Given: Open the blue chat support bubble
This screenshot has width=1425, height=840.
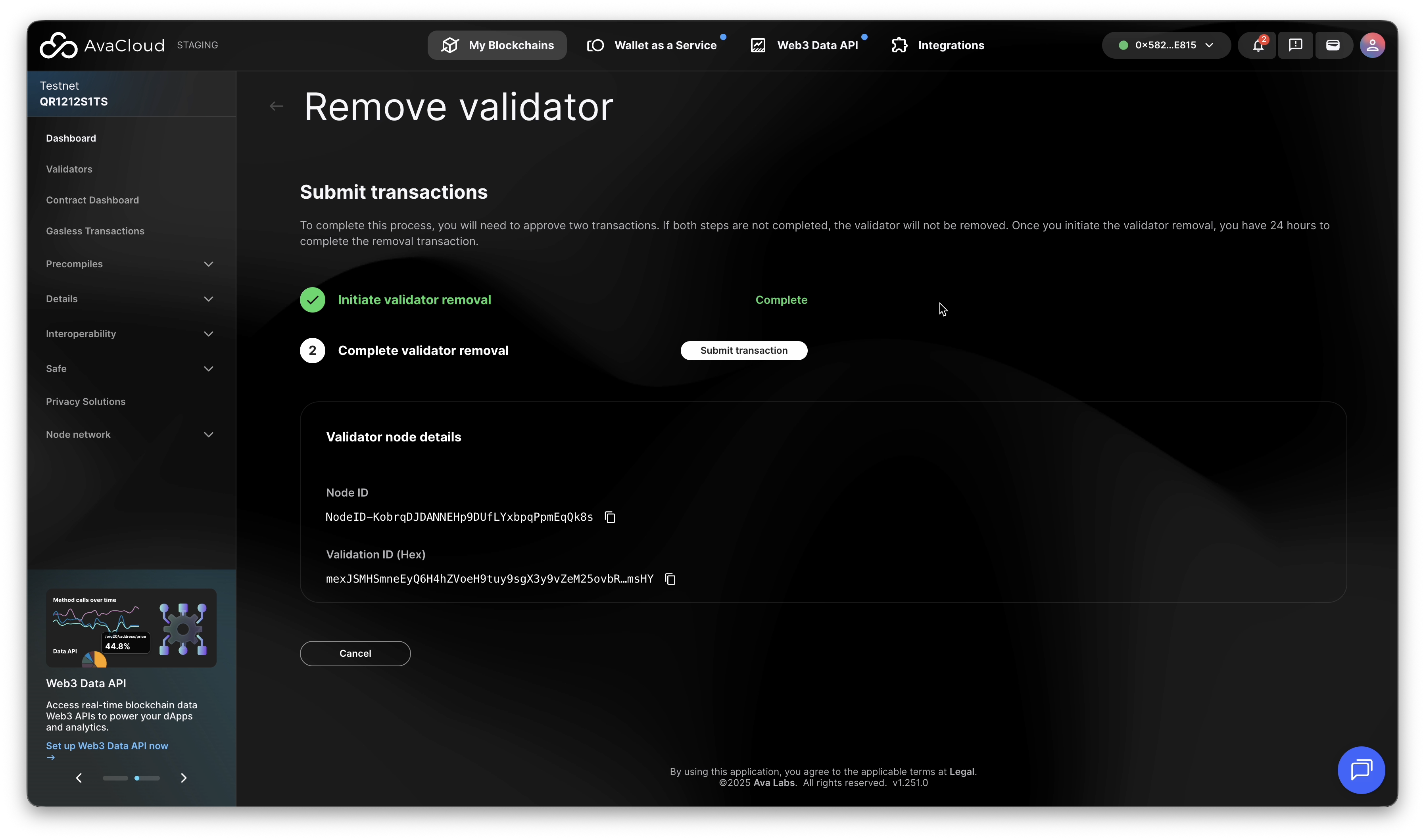Looking at the screenshot, I should pos(1360,770).
